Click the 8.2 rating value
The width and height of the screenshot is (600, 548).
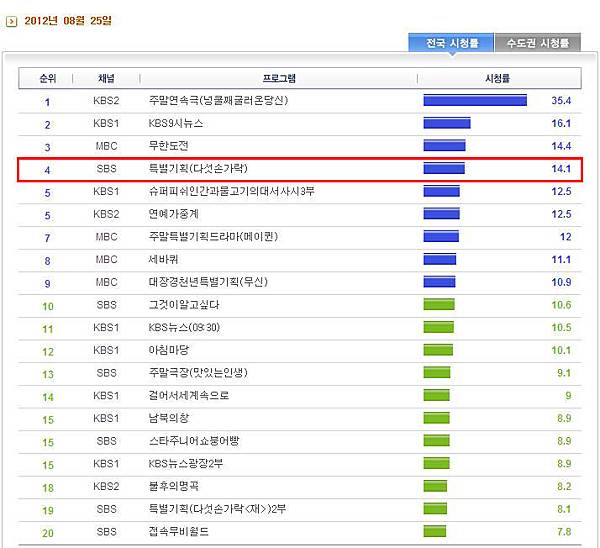(564, 486)
